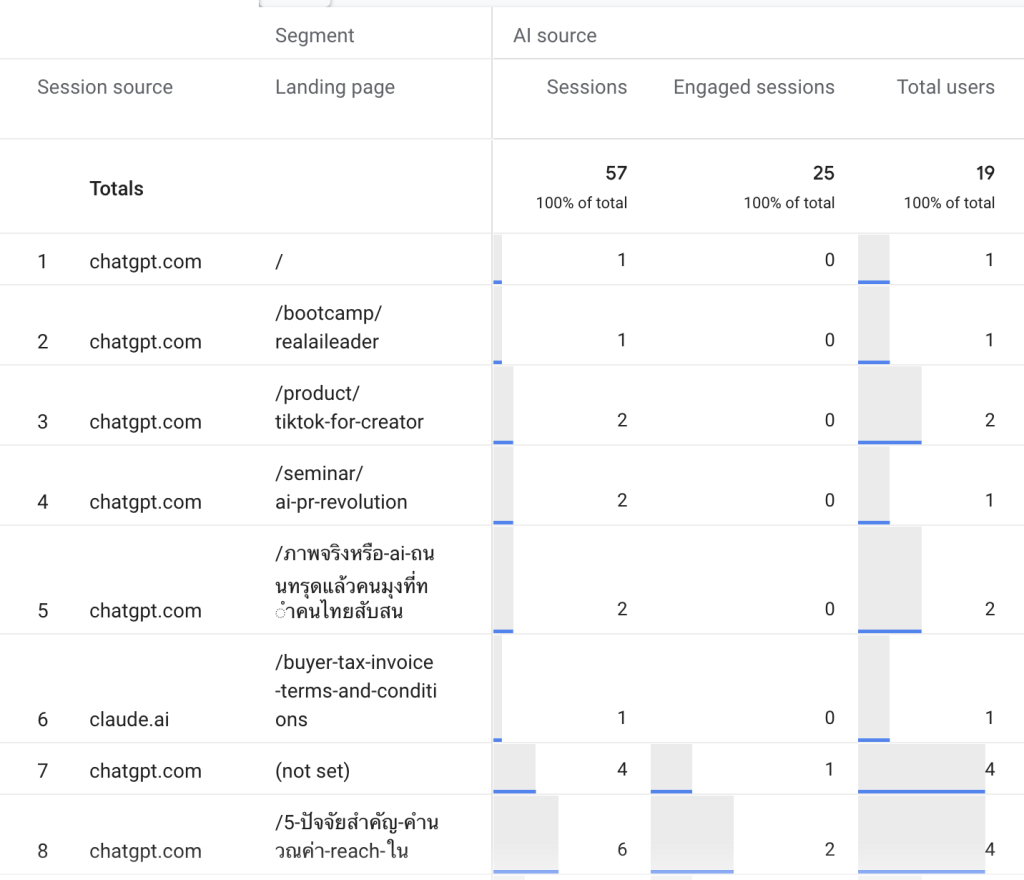Open the /seminar/ai-pr-revolution landing page cell

click(x=341, y=487)
